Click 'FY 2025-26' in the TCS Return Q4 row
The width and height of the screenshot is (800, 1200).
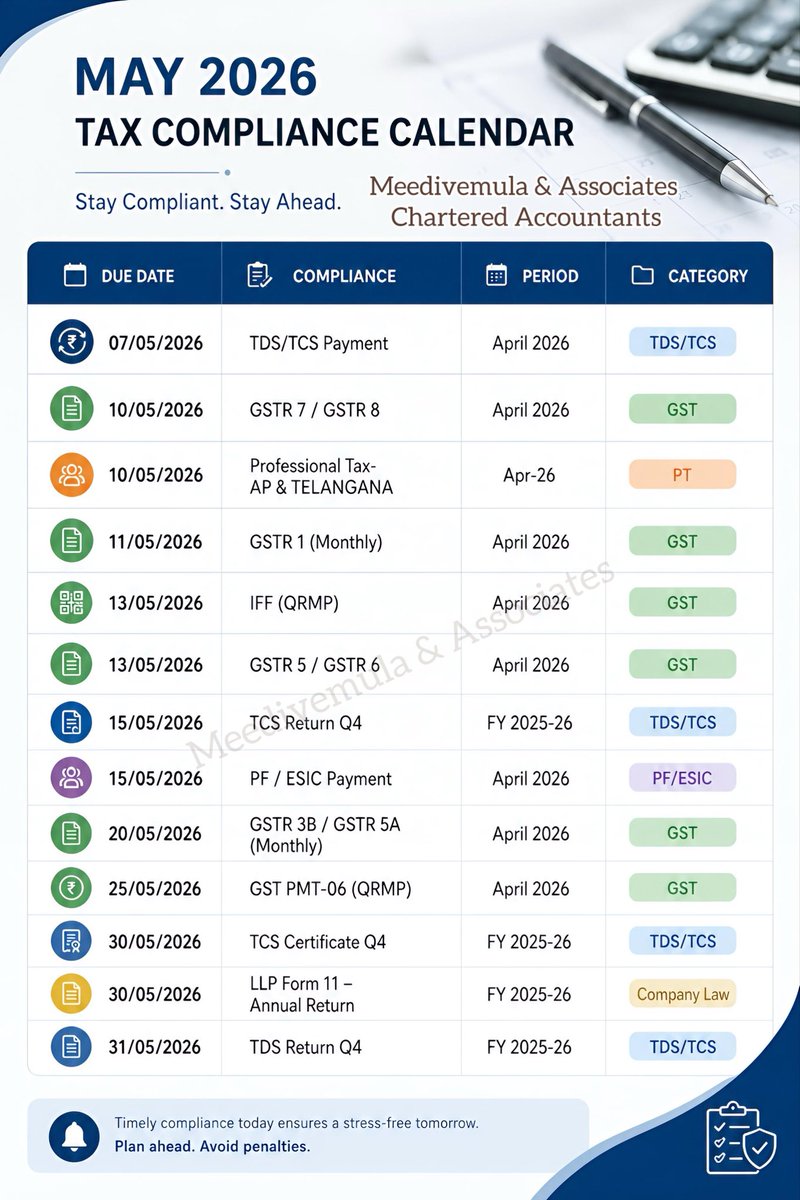coord(530,722)
